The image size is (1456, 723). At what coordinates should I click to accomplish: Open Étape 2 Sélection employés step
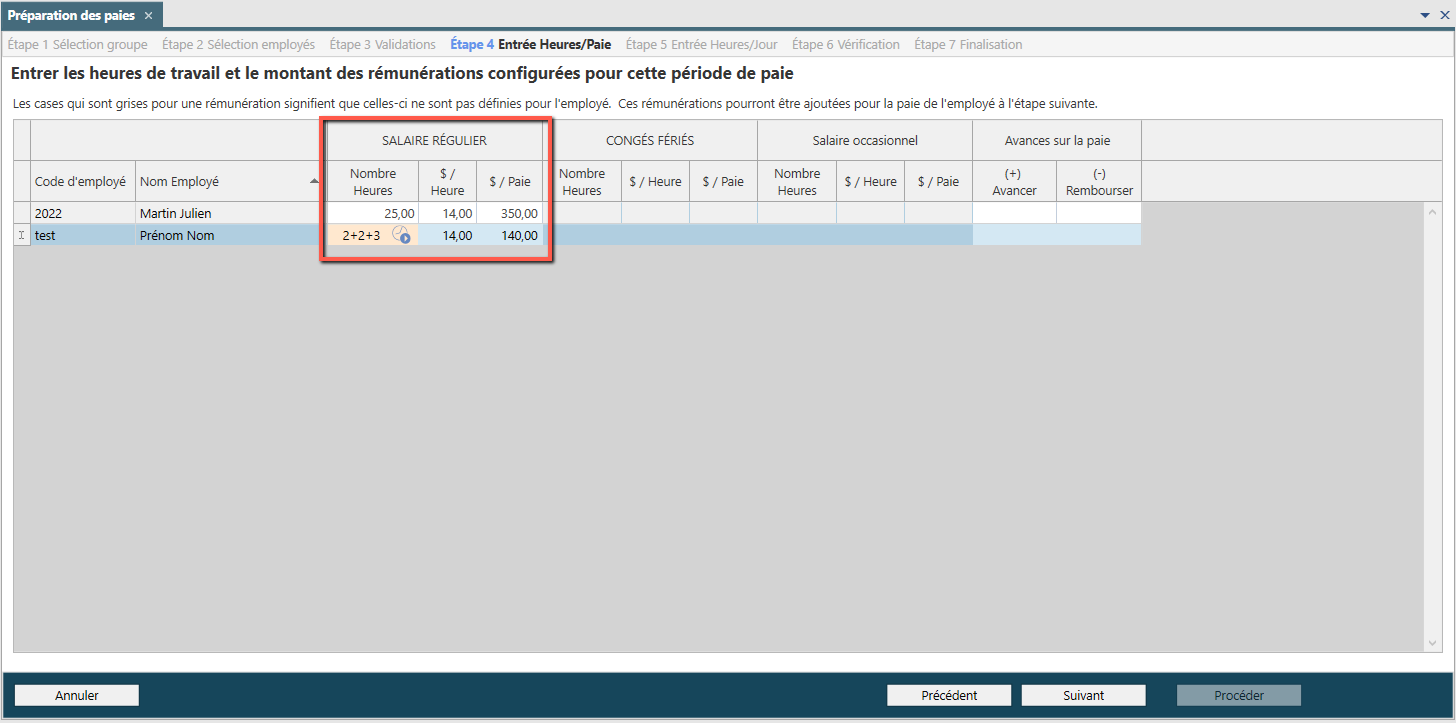[238, 44]
